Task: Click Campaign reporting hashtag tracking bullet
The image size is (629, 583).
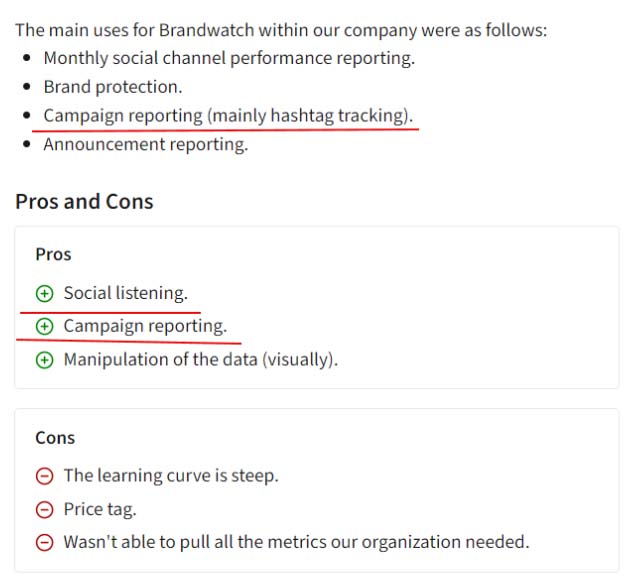Action: pos(228,116)
